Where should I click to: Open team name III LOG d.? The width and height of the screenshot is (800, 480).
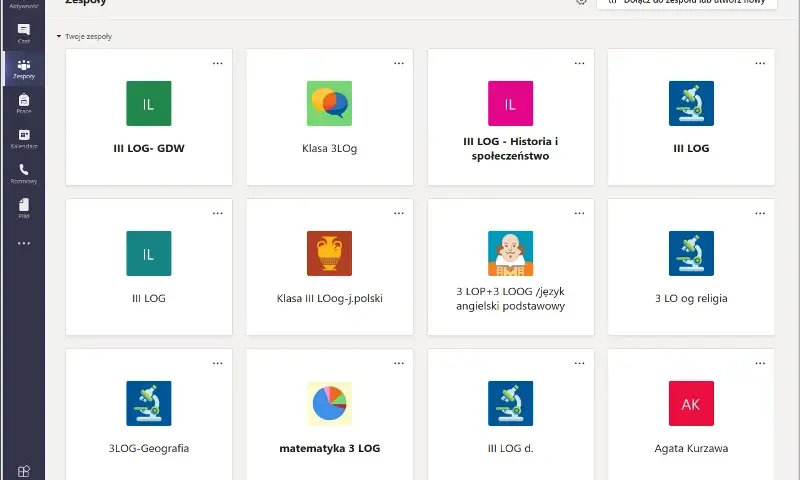[510, 448]
